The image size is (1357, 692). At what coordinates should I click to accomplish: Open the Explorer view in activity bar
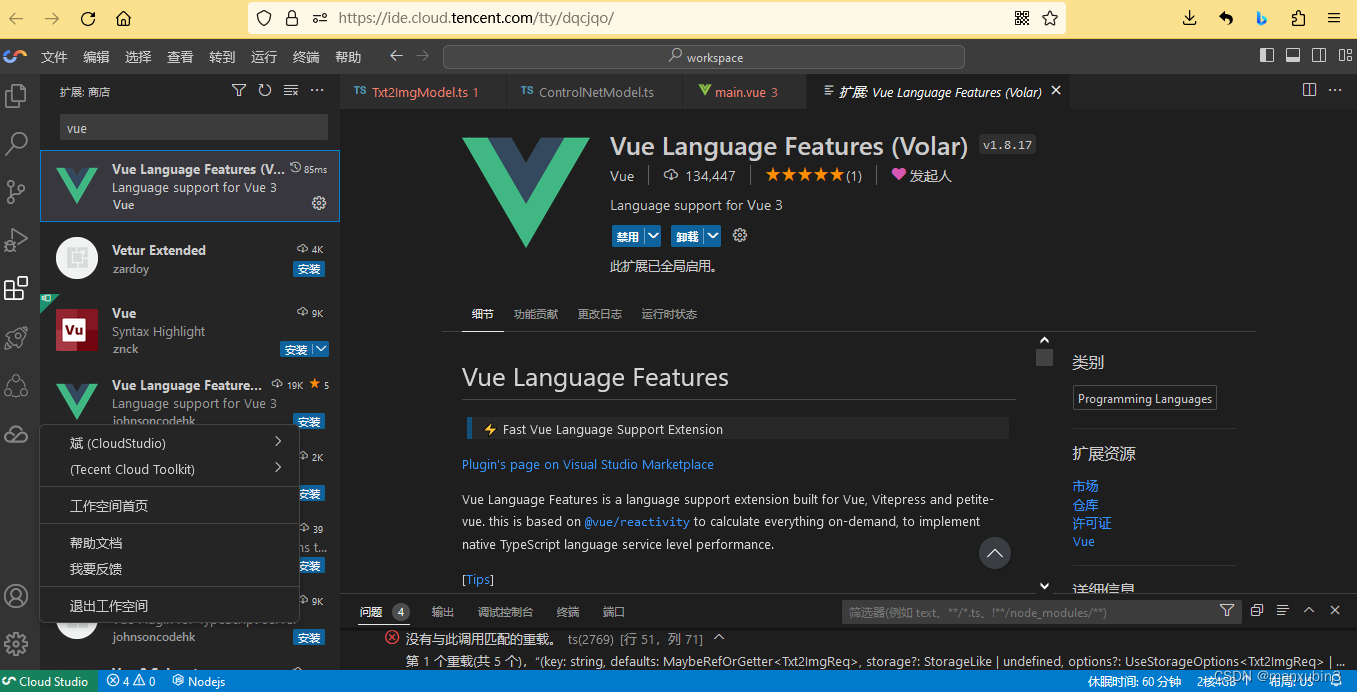[16, 96]
